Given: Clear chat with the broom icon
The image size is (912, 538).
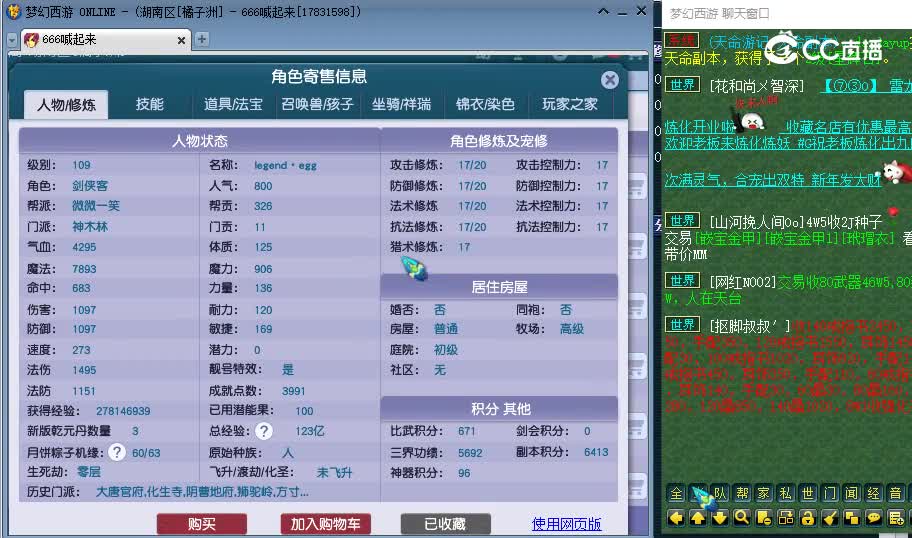Looking at the screenshot, I should click(830, 518).
